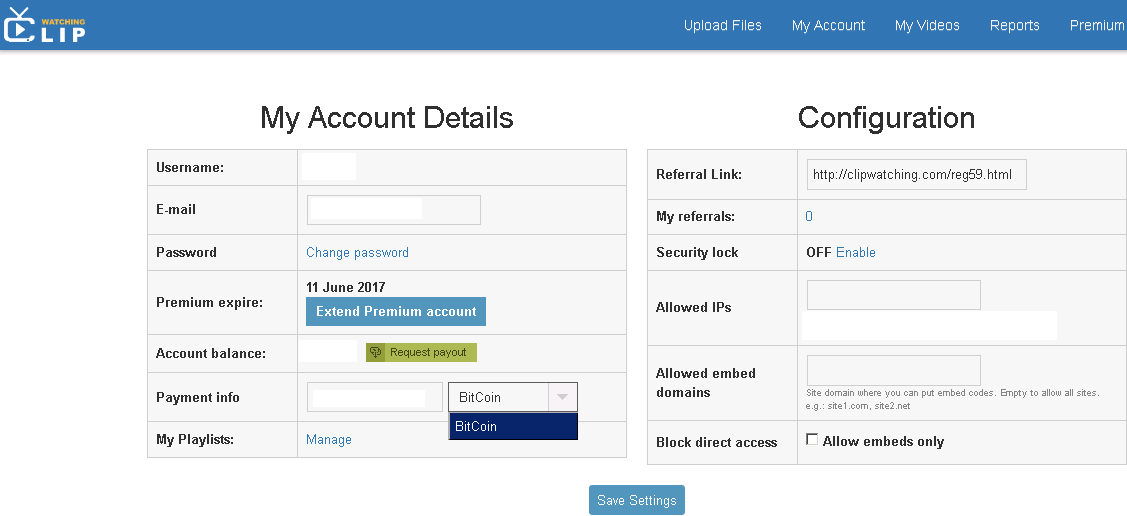Select BitCoin from the open dropdown list

513,426
